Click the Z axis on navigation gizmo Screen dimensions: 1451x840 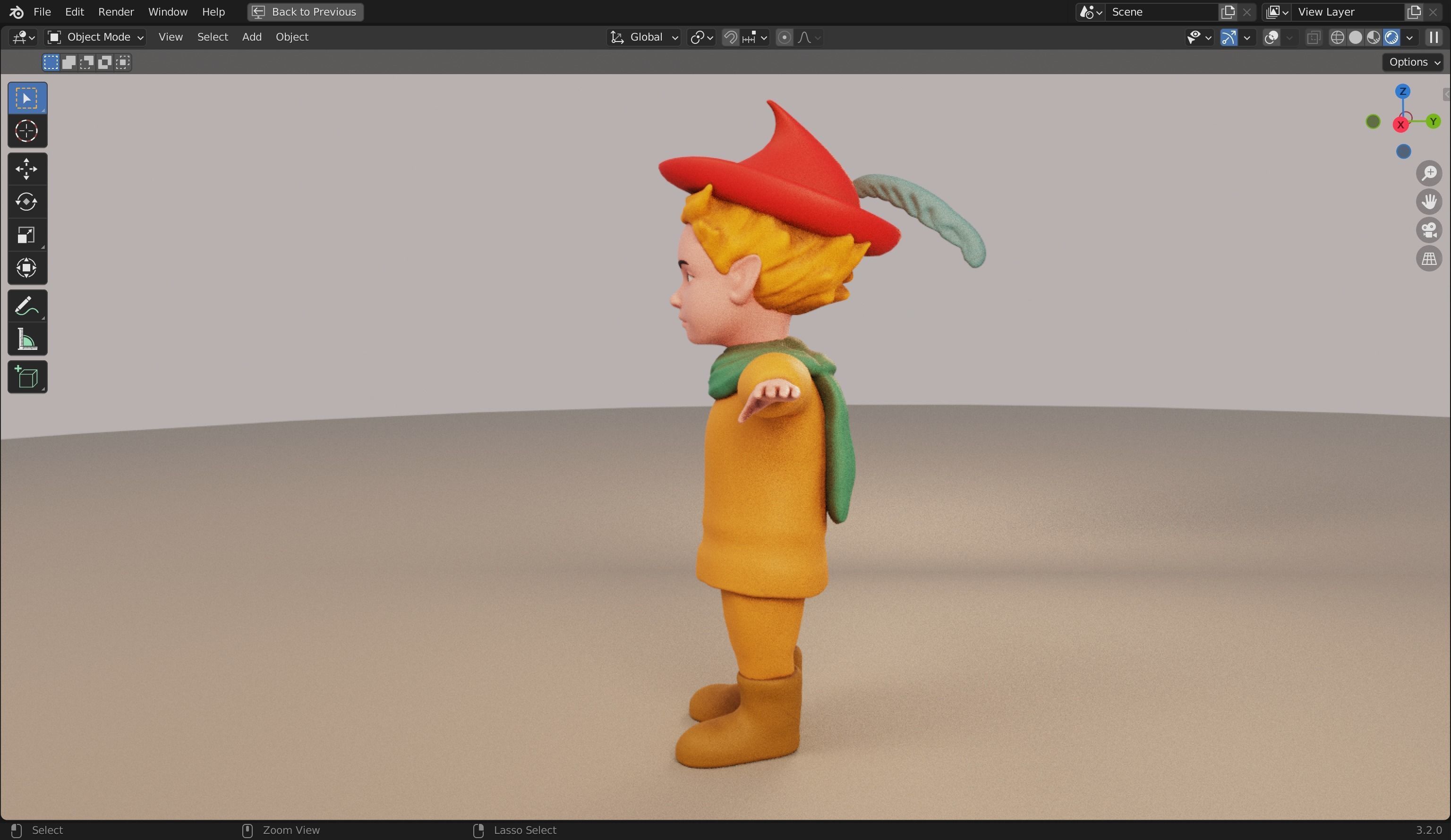(x=1403, y=92)
